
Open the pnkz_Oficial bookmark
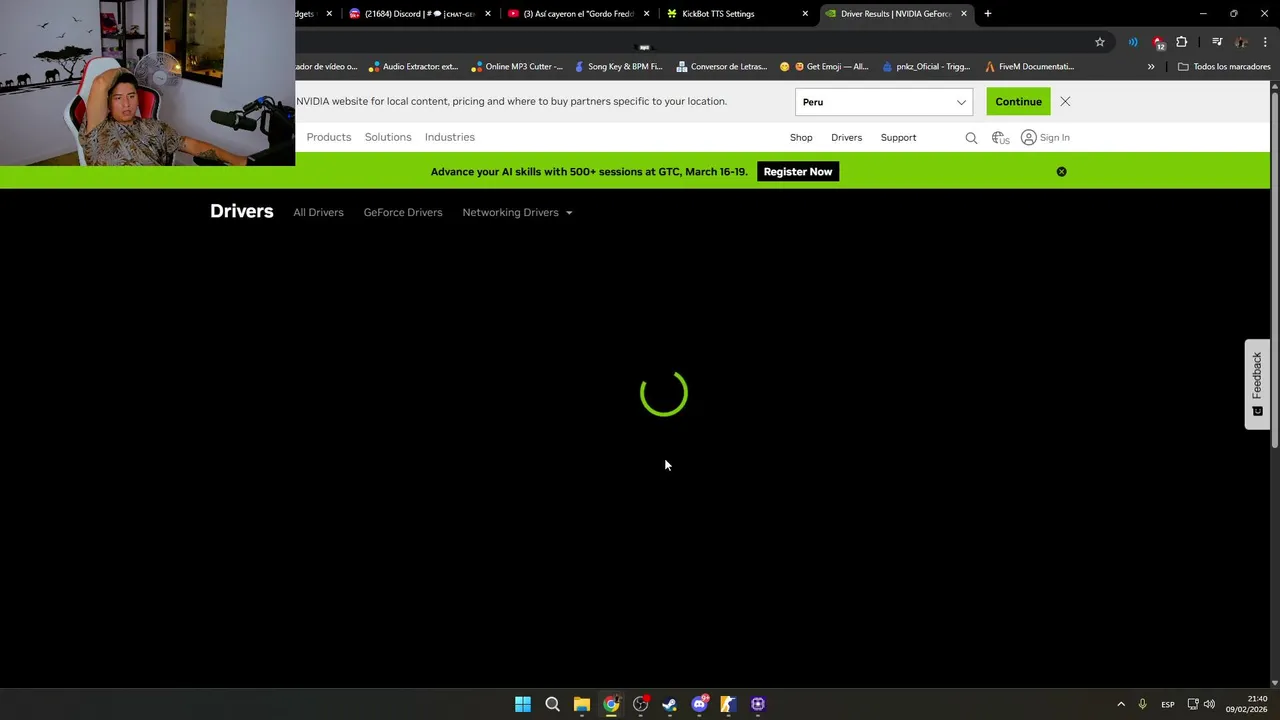click(926, 67)
